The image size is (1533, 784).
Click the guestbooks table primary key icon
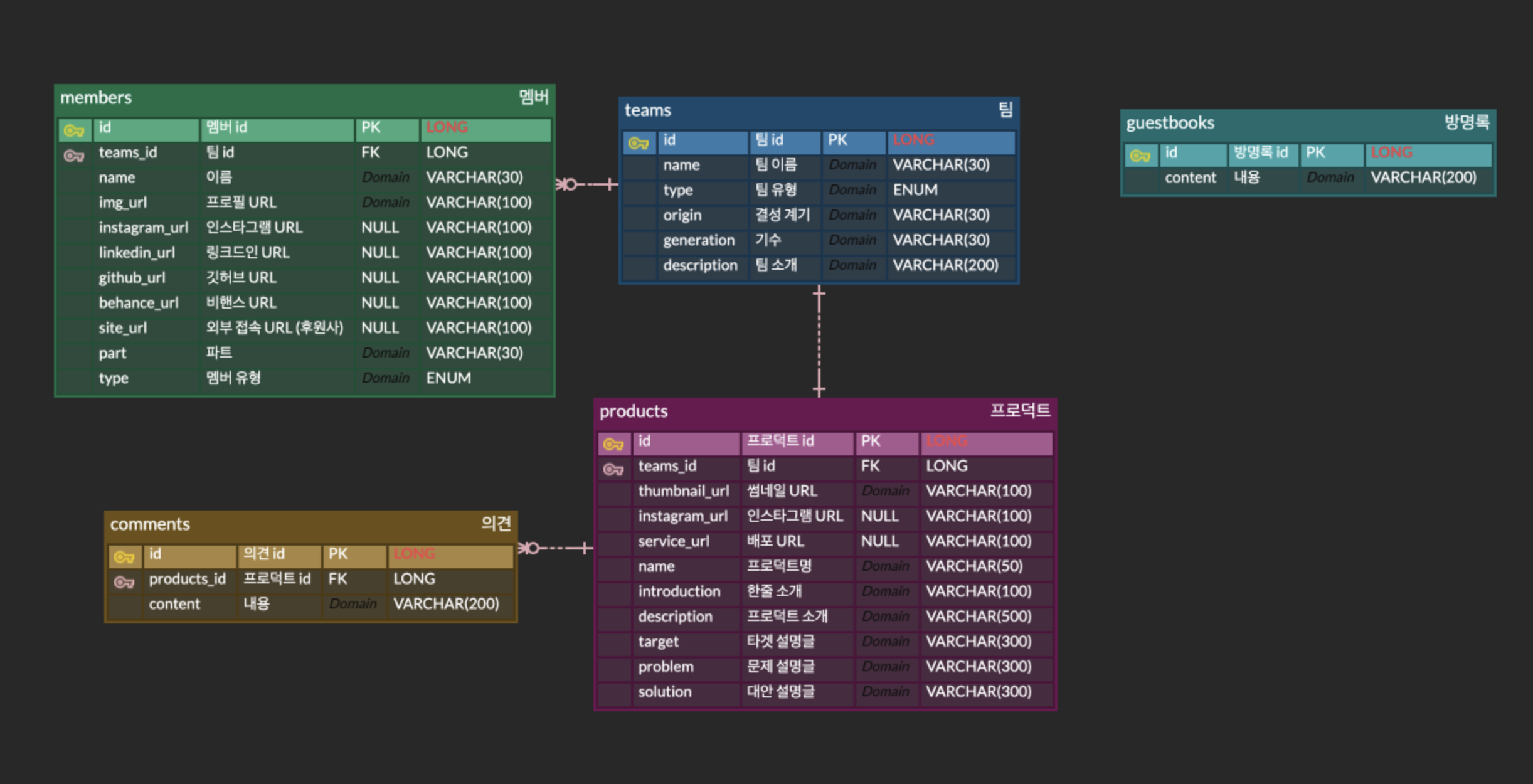[x=1140, y=156]
